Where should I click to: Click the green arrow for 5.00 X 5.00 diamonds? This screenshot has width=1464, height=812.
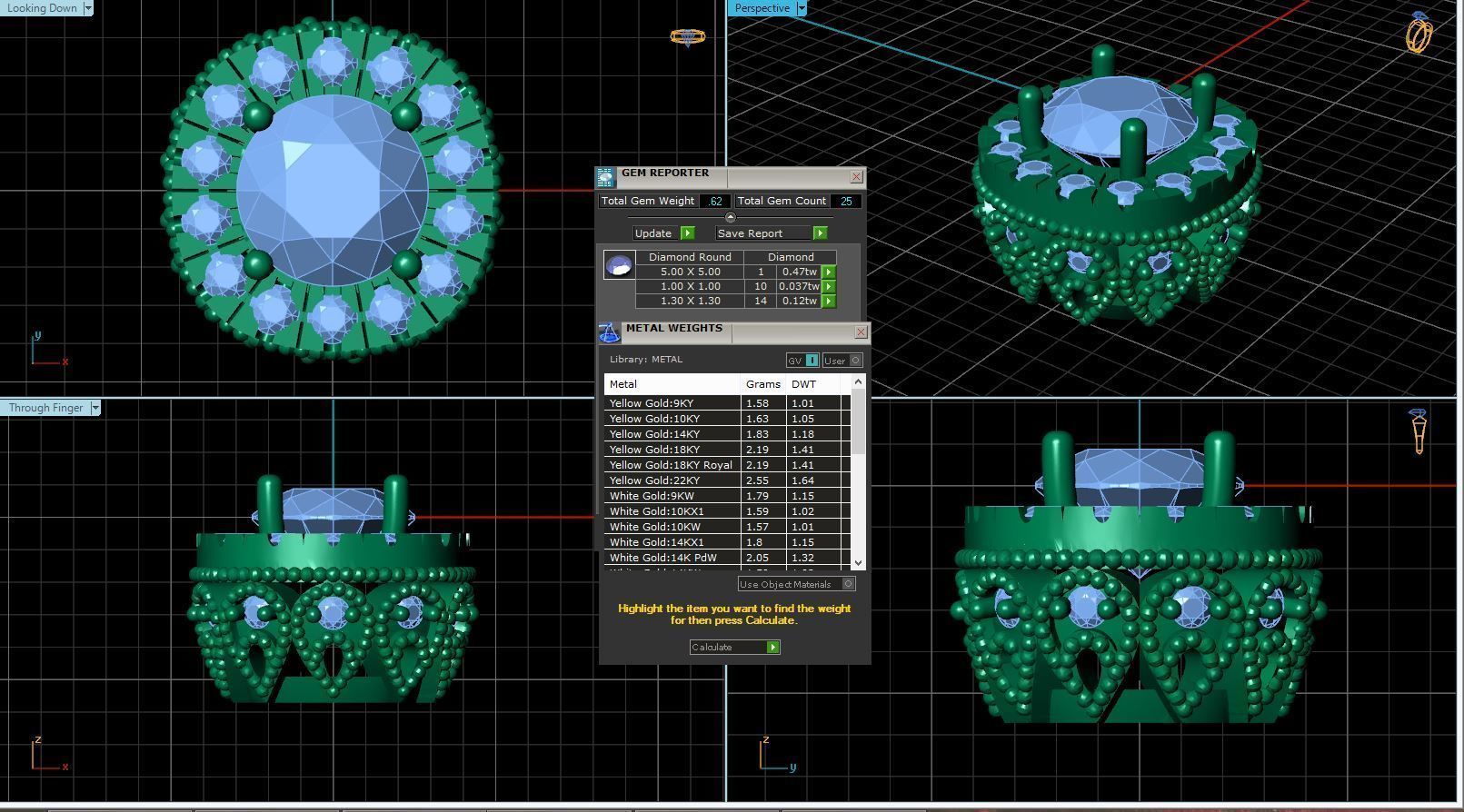click(829, 272)
